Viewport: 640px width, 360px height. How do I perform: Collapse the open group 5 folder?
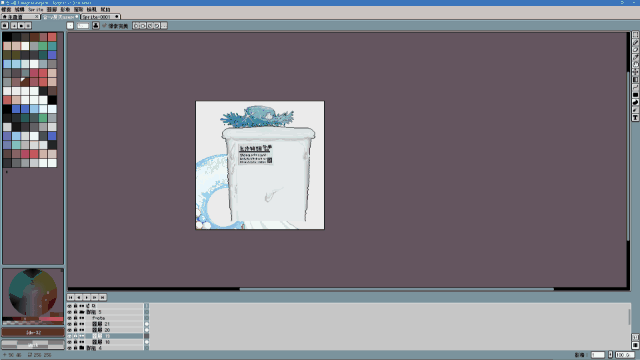[82, 312]
